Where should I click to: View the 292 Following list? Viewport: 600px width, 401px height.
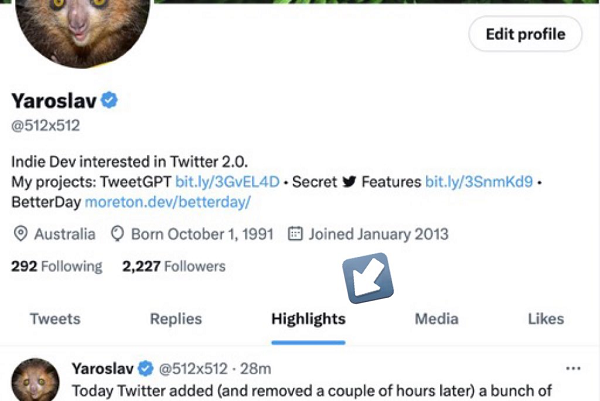point(56,267)
